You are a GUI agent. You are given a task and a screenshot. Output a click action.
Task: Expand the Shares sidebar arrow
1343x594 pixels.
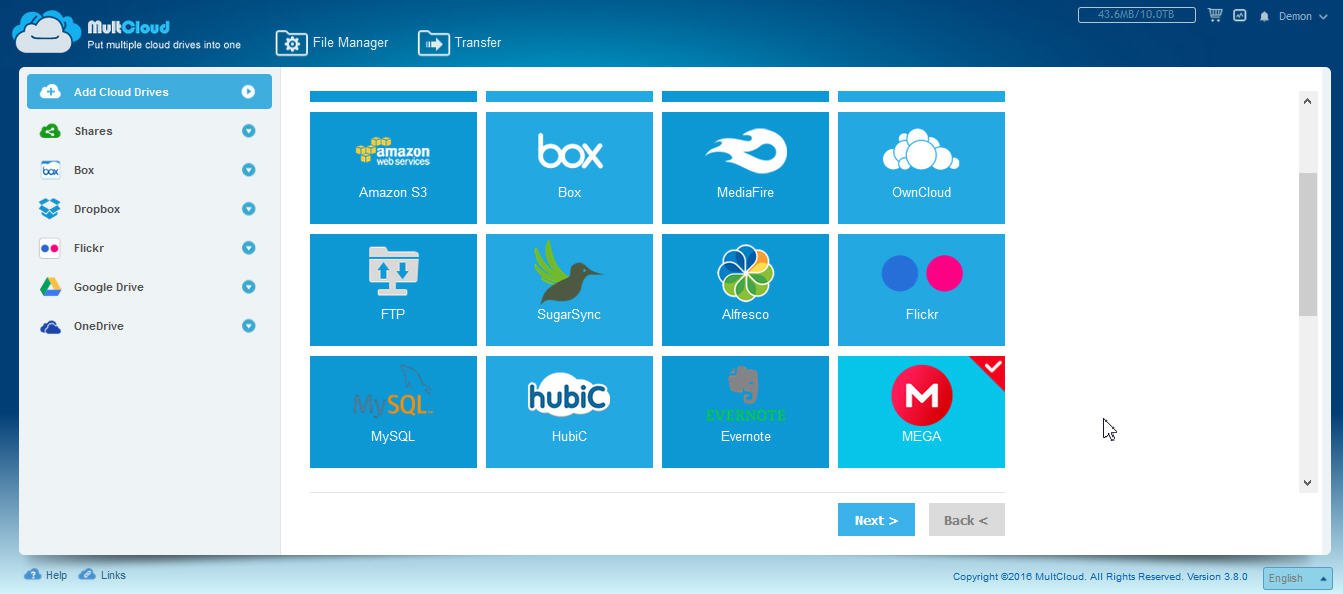(248, 131)
